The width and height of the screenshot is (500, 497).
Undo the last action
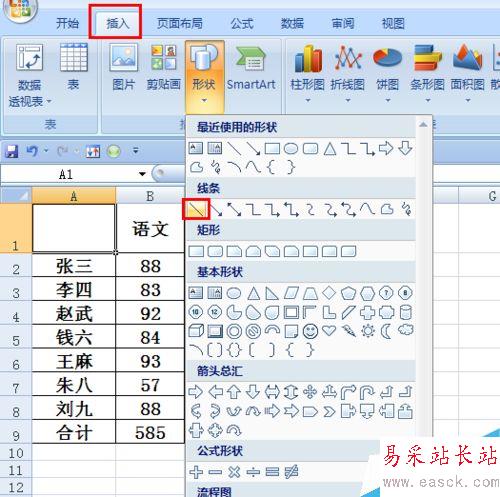(32, 151)
